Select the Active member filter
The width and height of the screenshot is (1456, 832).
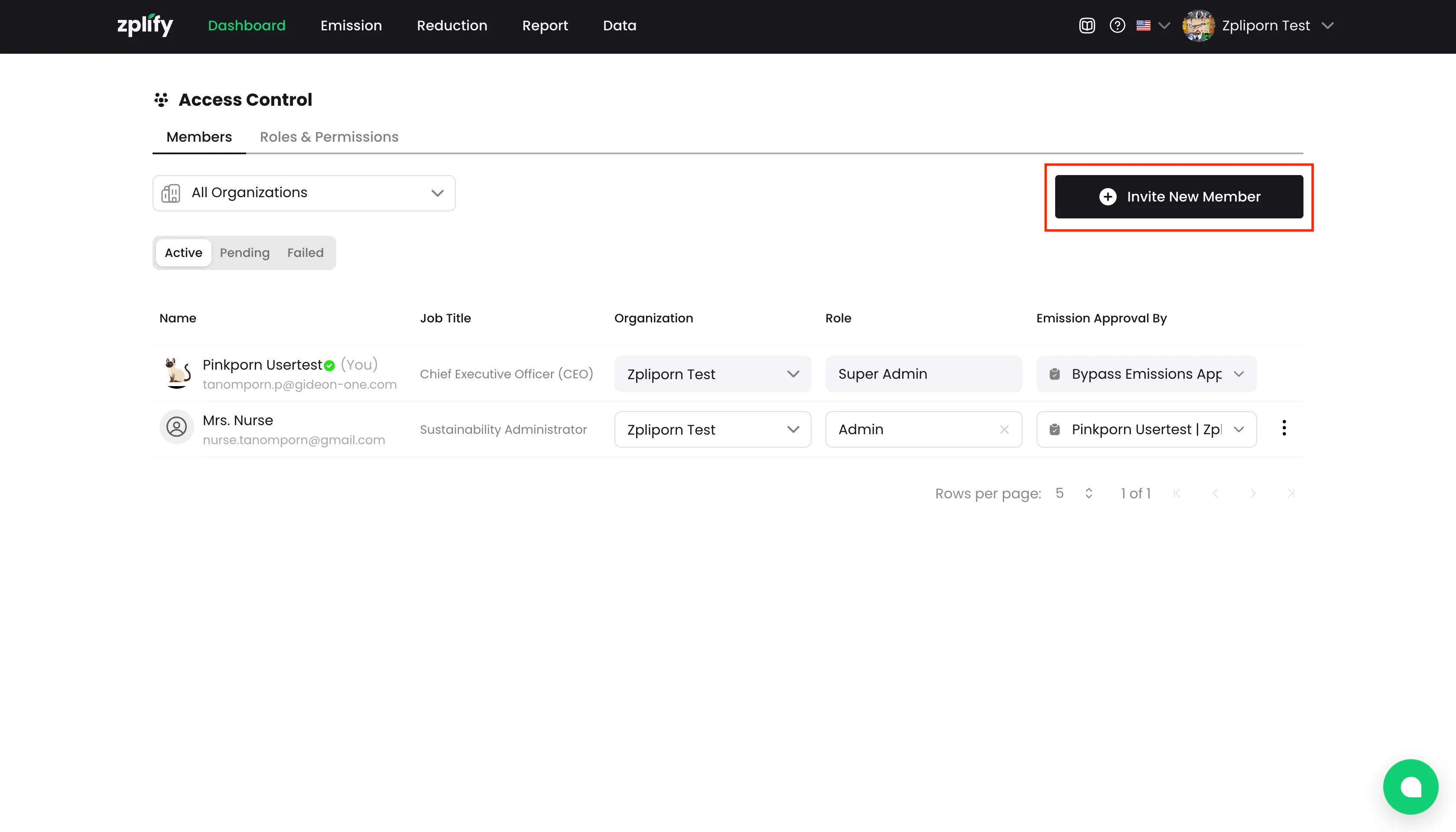(183, 253)
